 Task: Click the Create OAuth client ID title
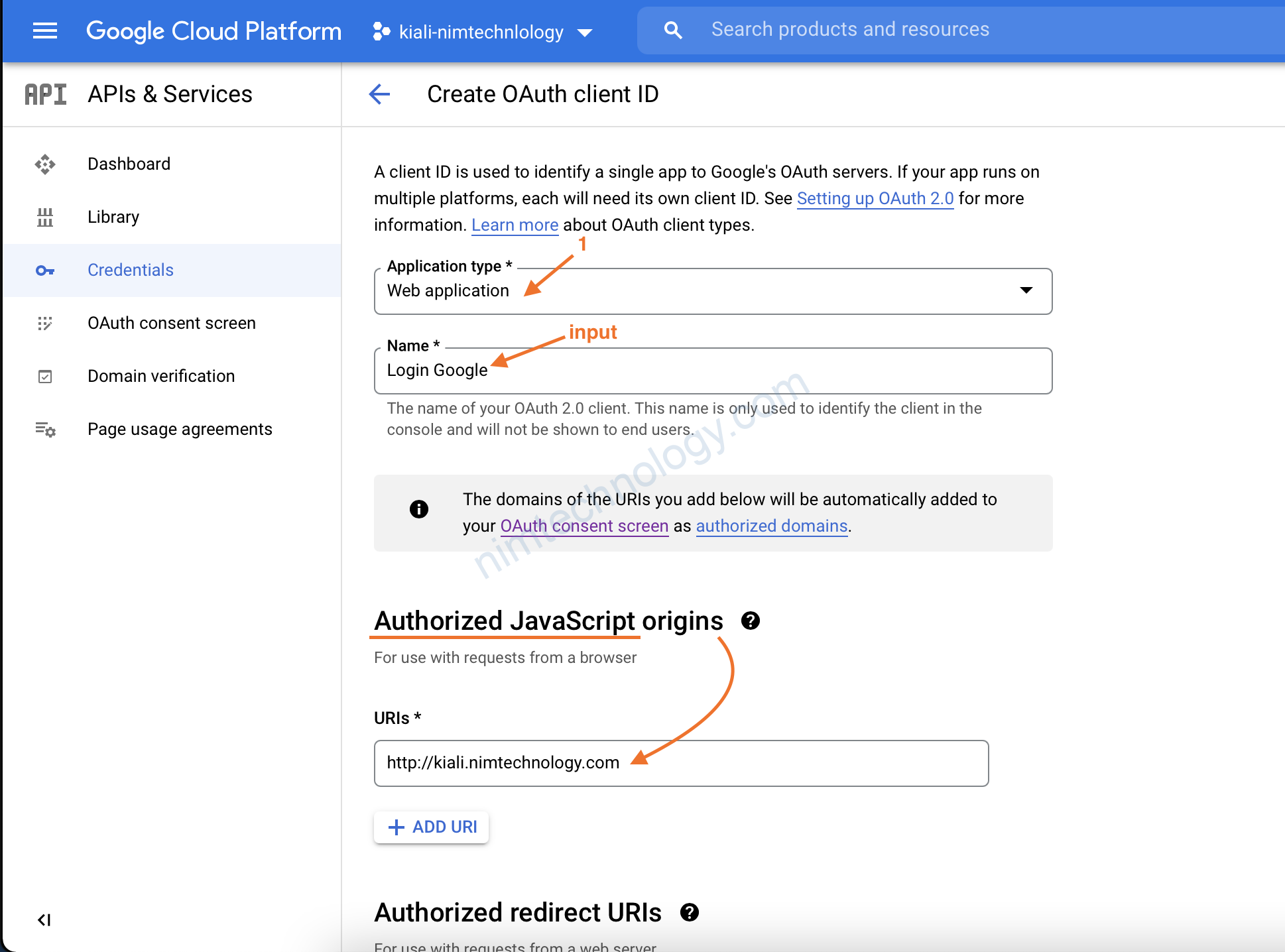[543, 94]
